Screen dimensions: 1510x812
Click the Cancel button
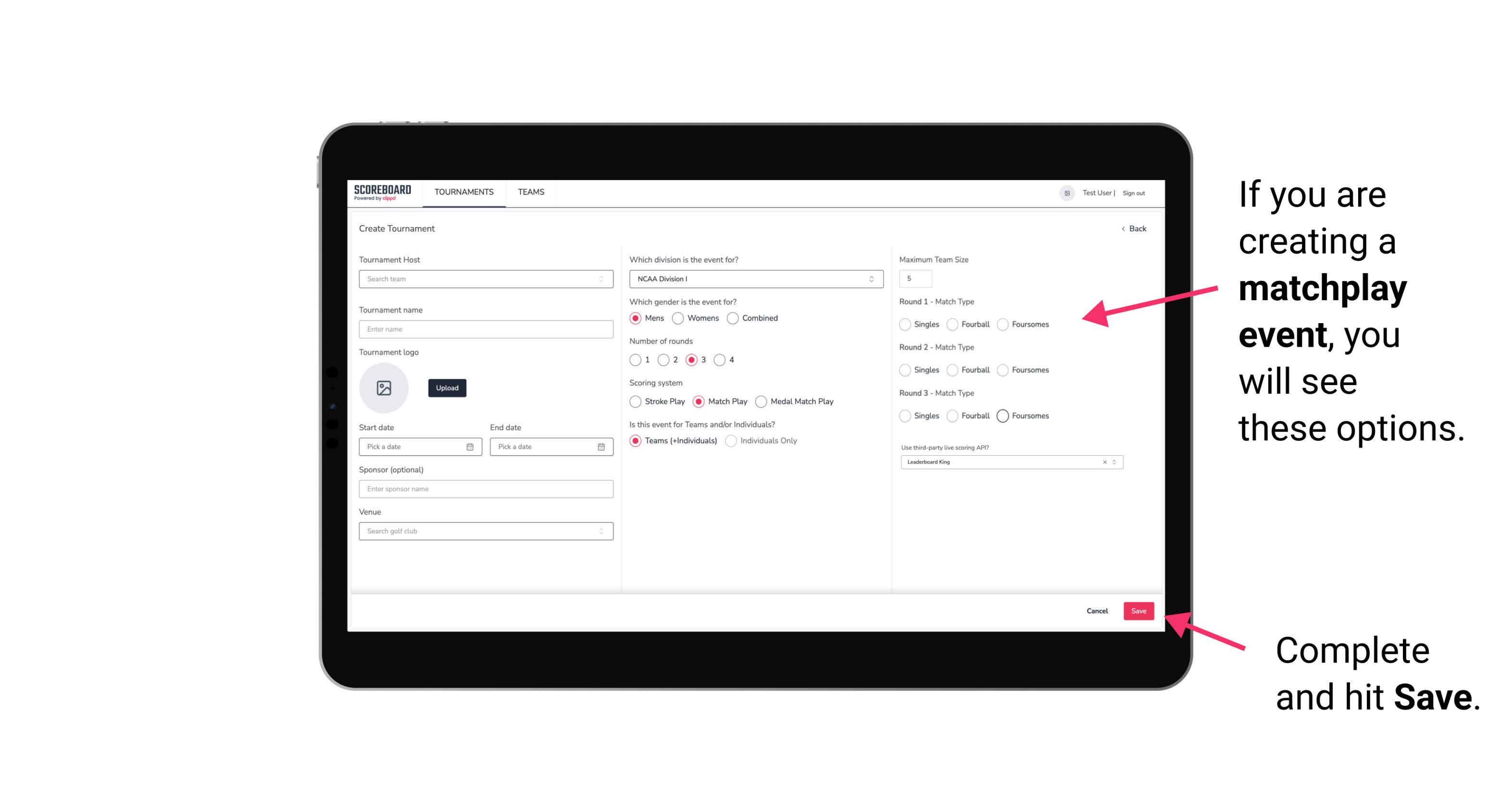point(1098,610)
